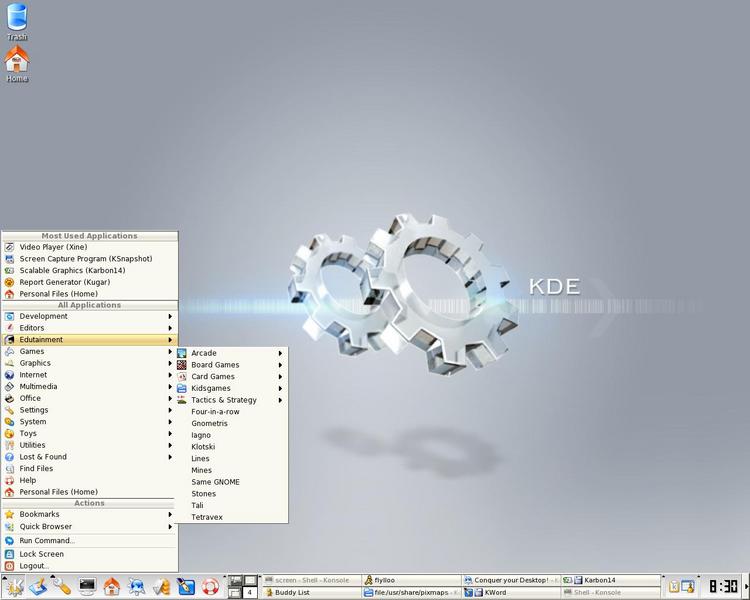Viewport: 750px width, 600px height.
Task: Open Personal Files (Home) under Most Used
Action: point(89,294)
